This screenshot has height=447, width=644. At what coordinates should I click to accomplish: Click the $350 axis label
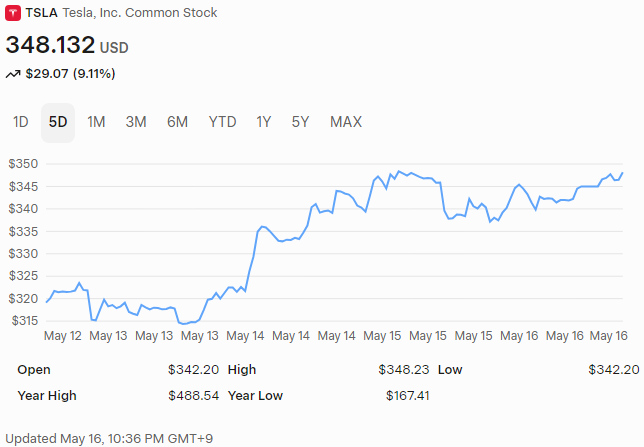(x=23, y=164)
